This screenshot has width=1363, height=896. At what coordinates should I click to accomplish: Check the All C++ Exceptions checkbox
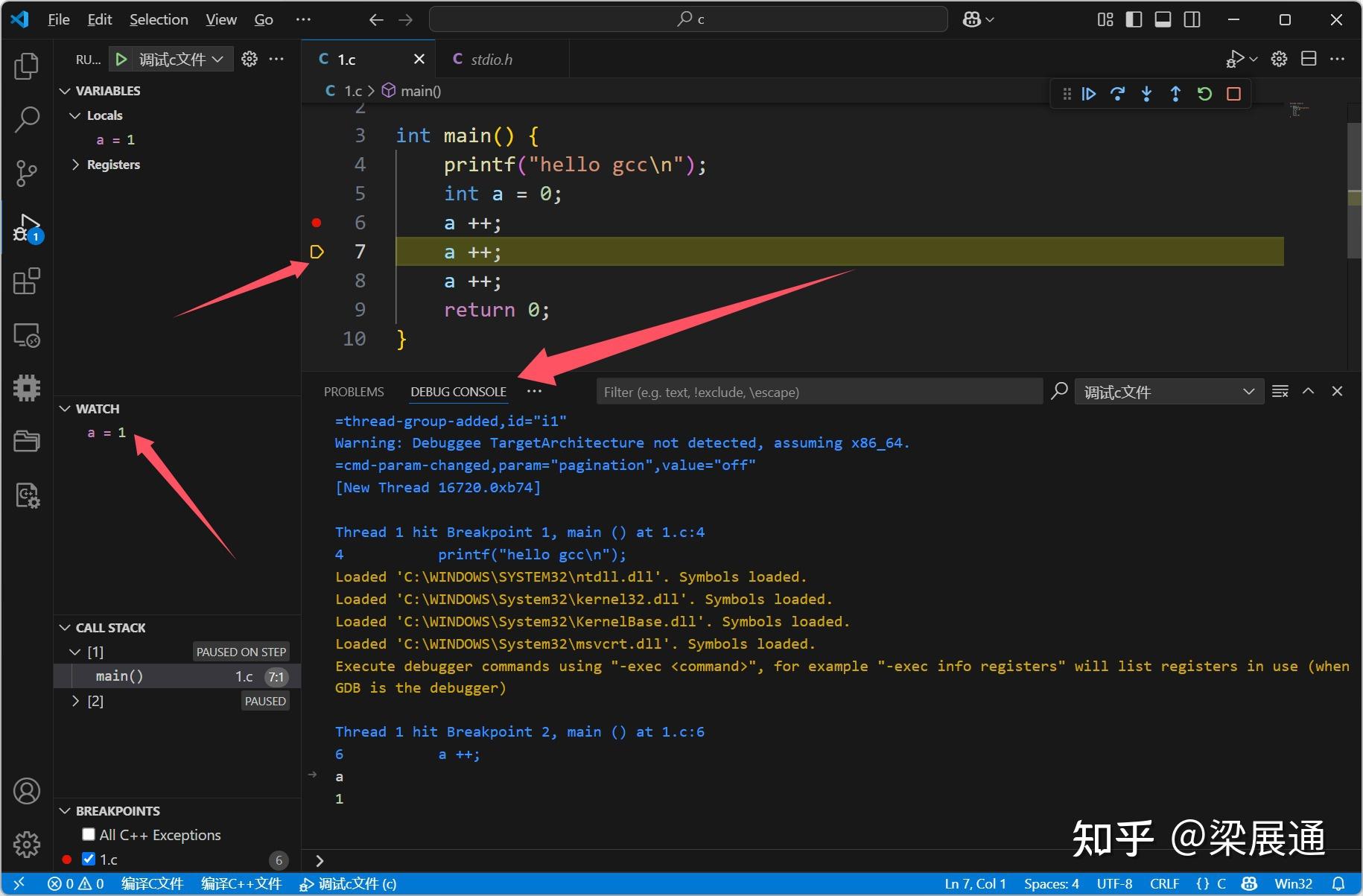89,834
